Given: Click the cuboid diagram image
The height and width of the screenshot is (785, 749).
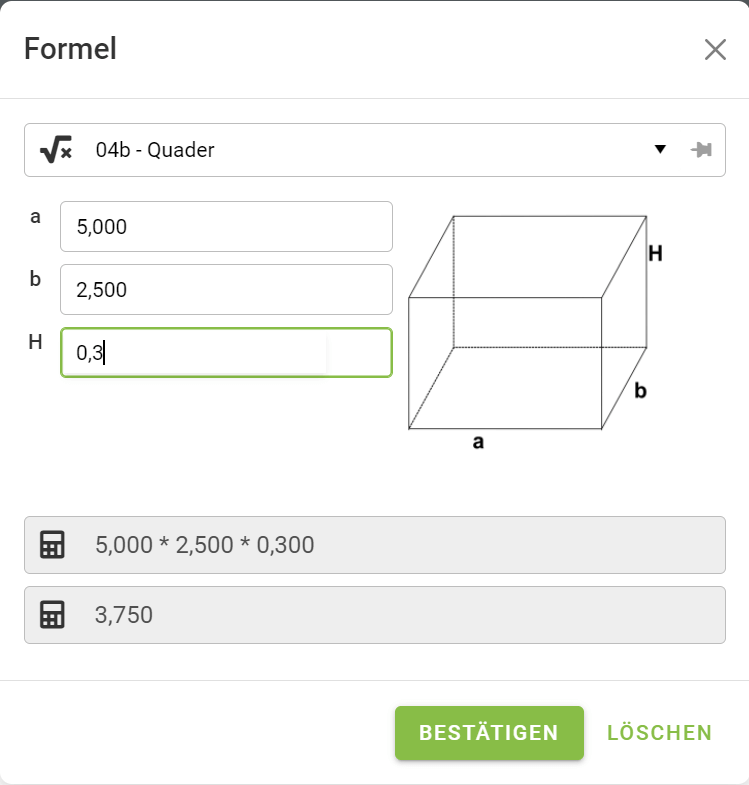Looking at the screenshot, I should click(x=527, y=322).
